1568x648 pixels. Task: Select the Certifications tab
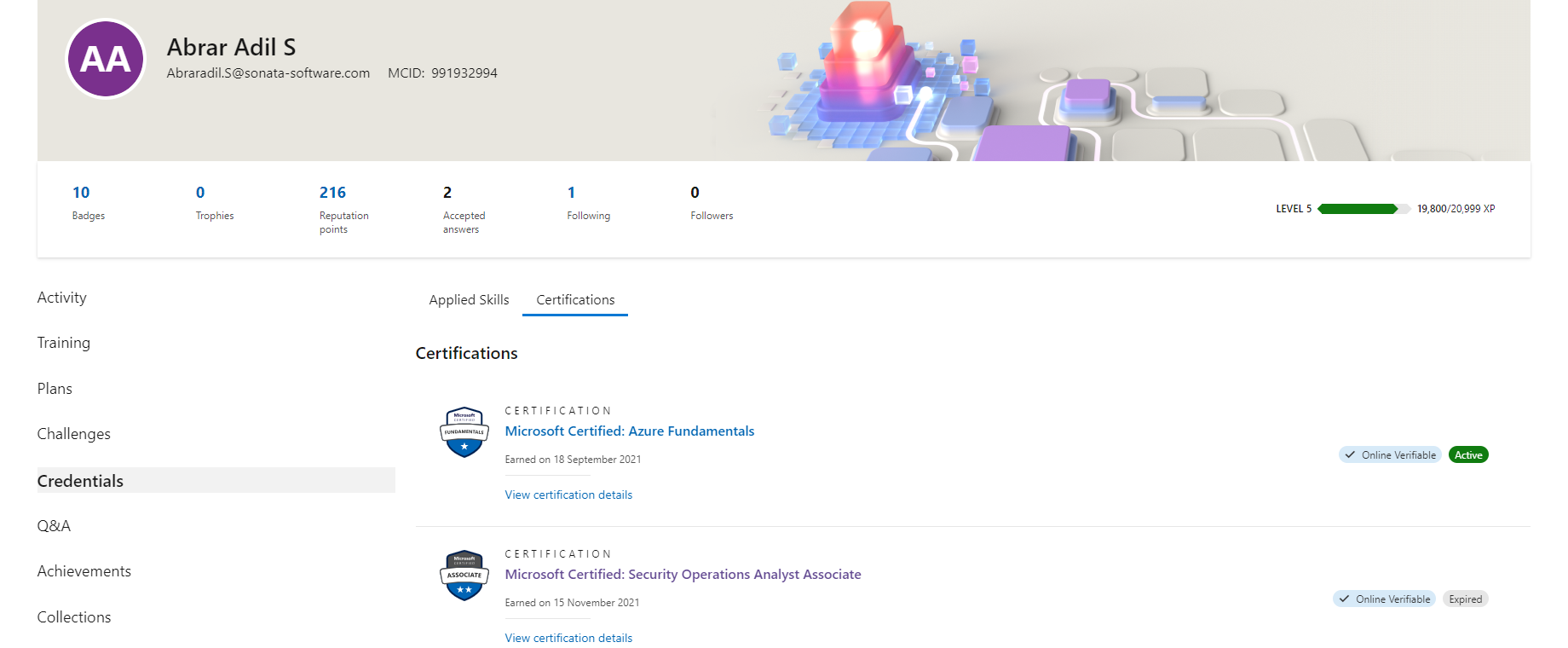click(575, 300)
